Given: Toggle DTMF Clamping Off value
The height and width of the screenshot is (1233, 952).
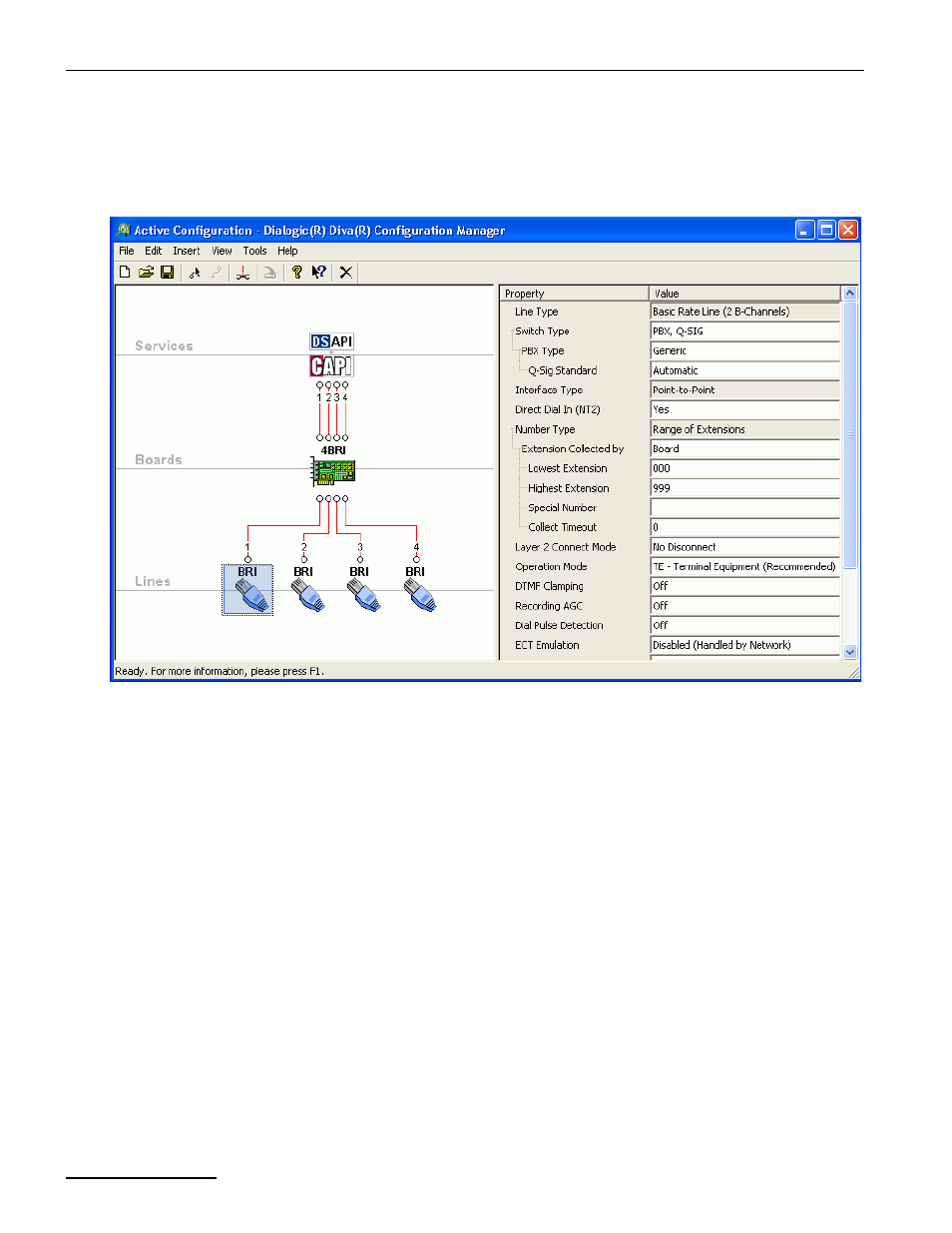Looking at the screenshot, I should pos(744,586).
